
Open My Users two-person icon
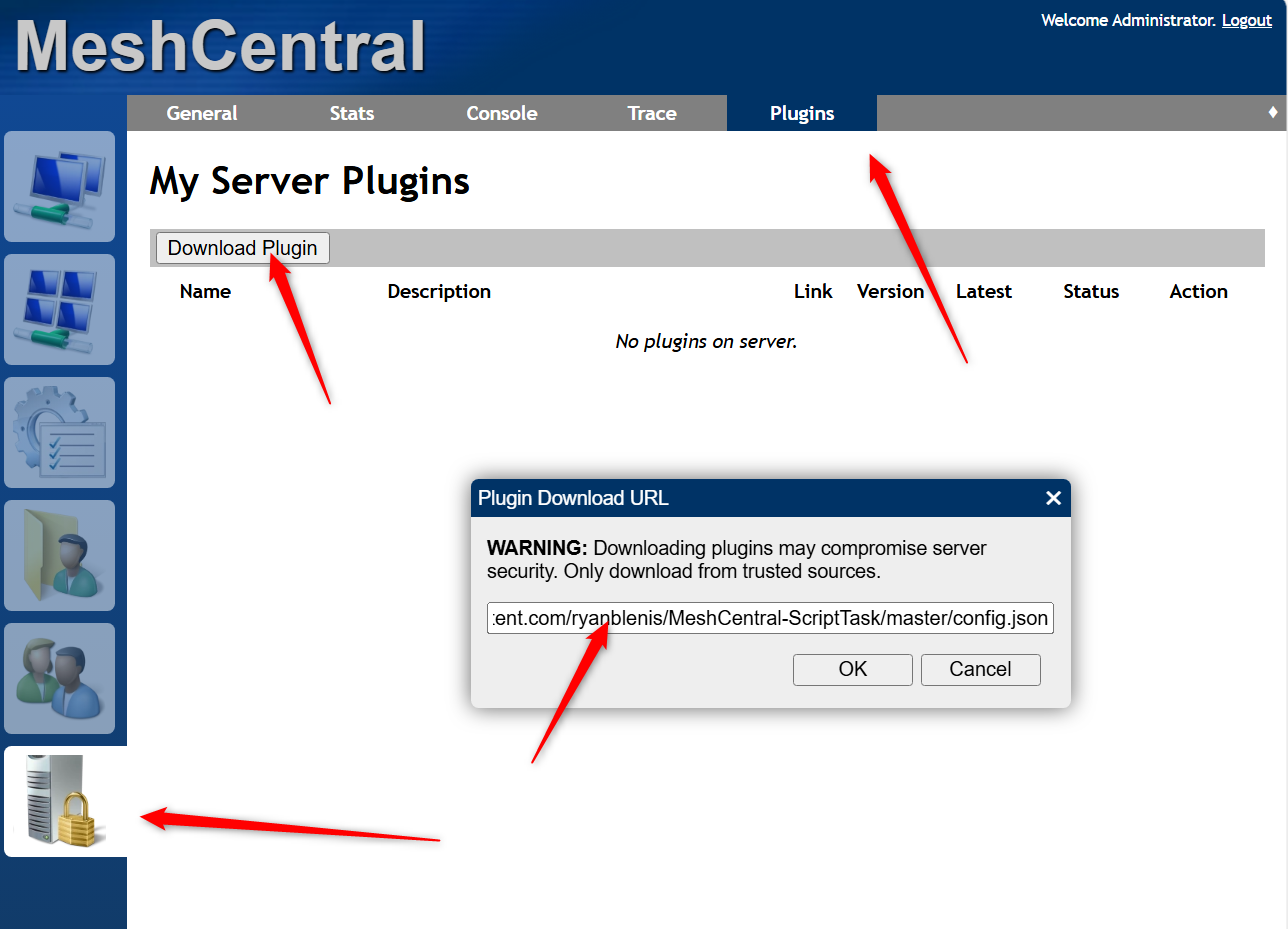point(59,679)
